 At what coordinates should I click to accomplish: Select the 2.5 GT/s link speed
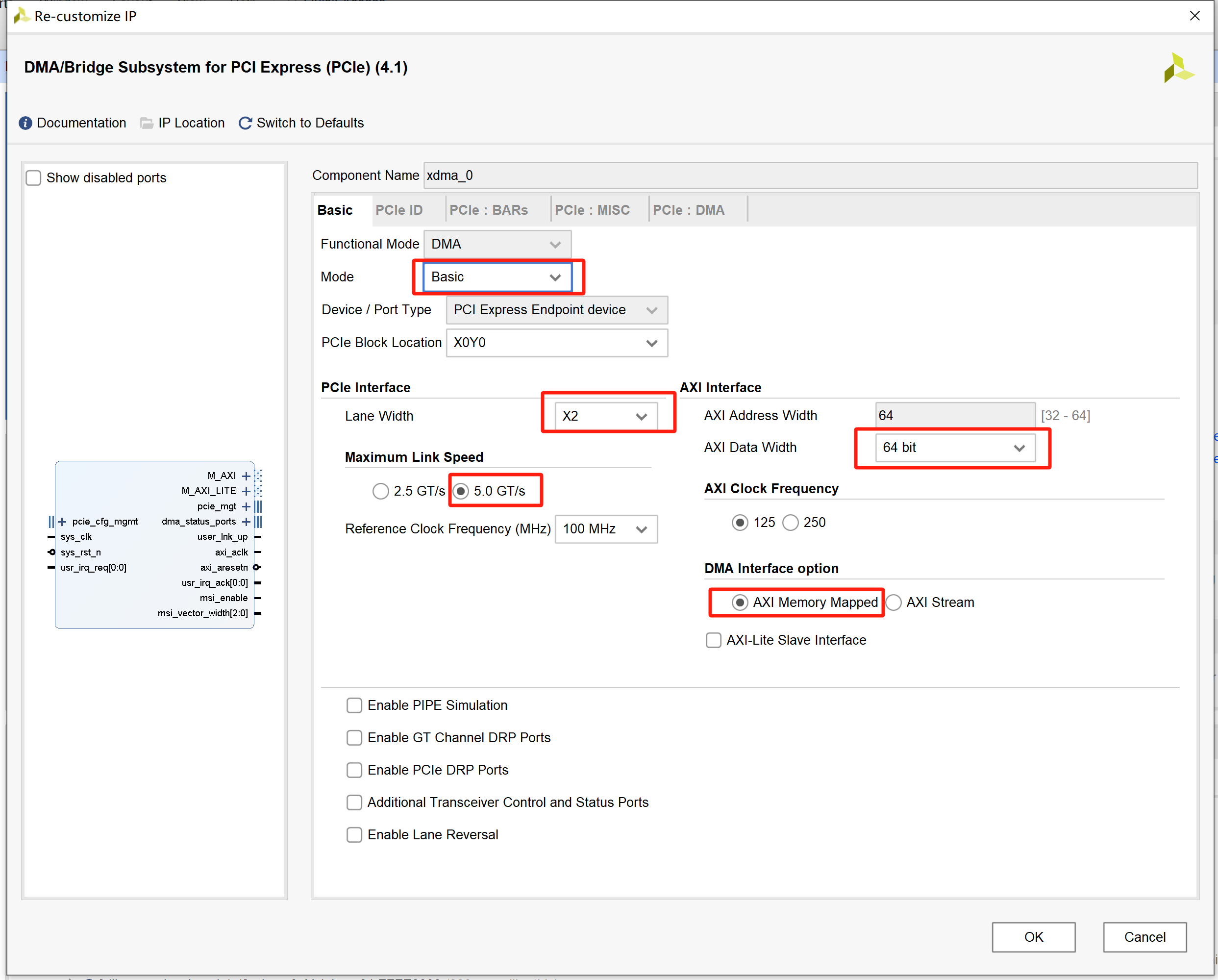coord(380,491)
